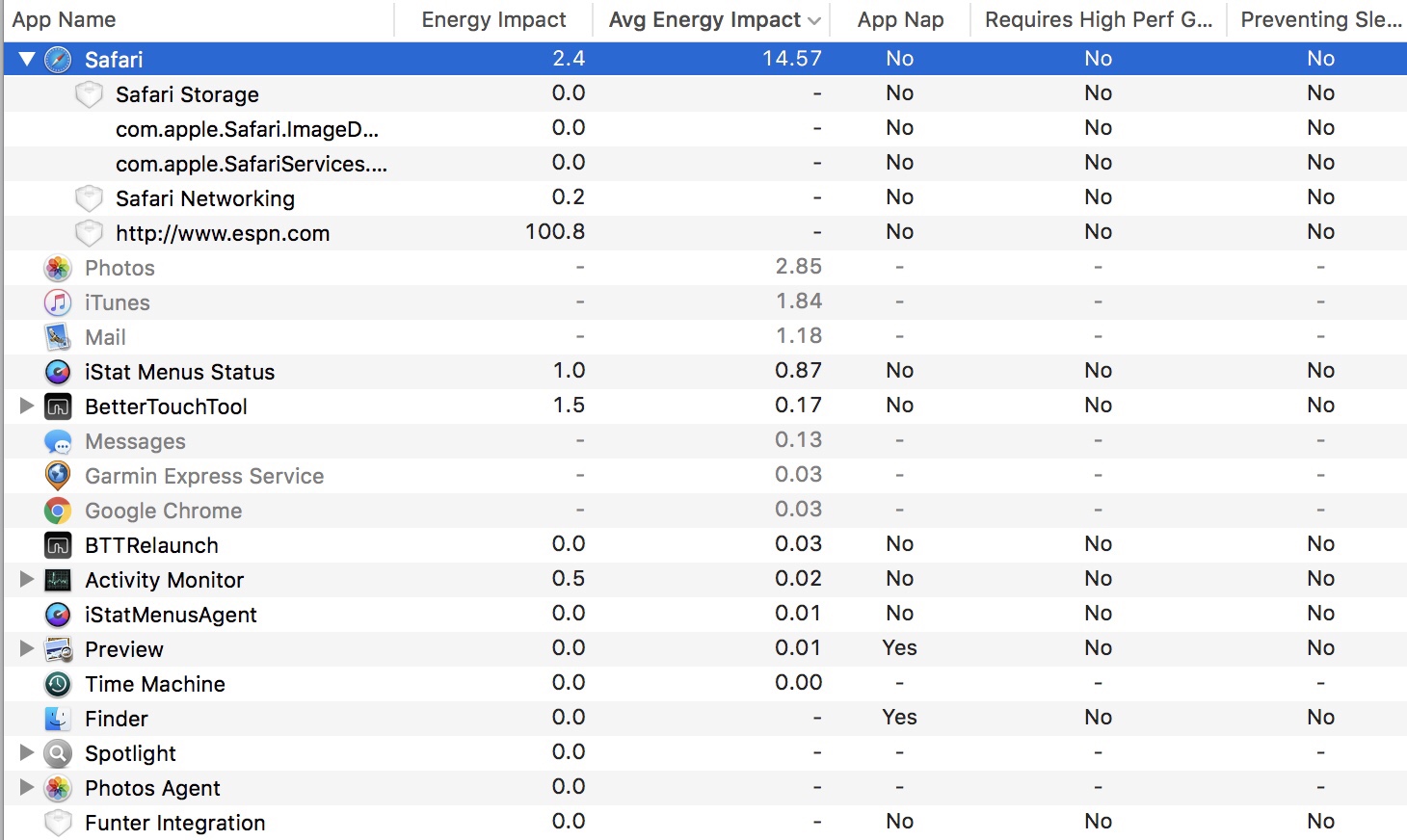Click the iStat Menus Status icon
The height and width of the screenshot is (840, 1407).
[58, 372]
